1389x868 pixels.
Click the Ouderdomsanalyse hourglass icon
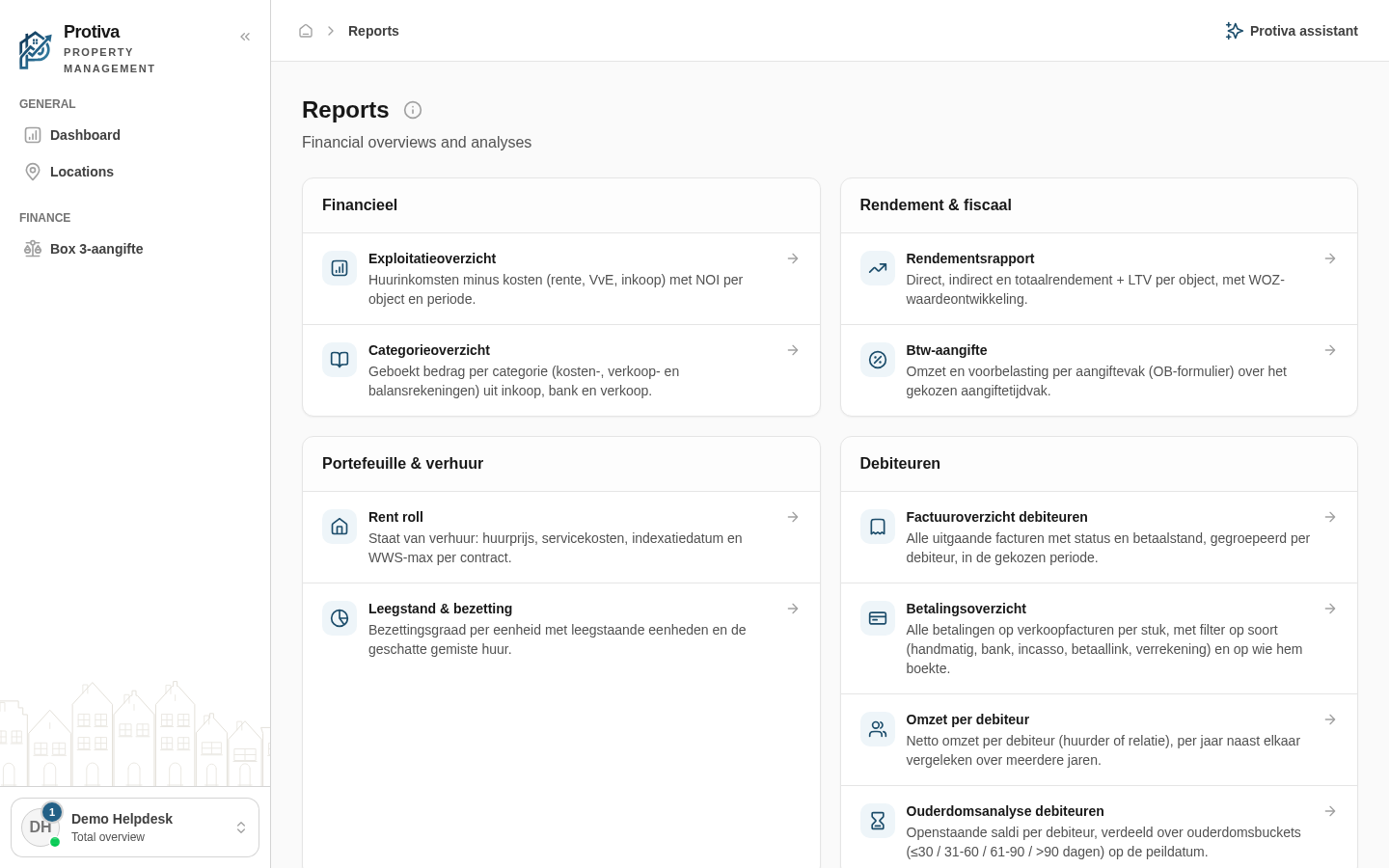(878, 821)
